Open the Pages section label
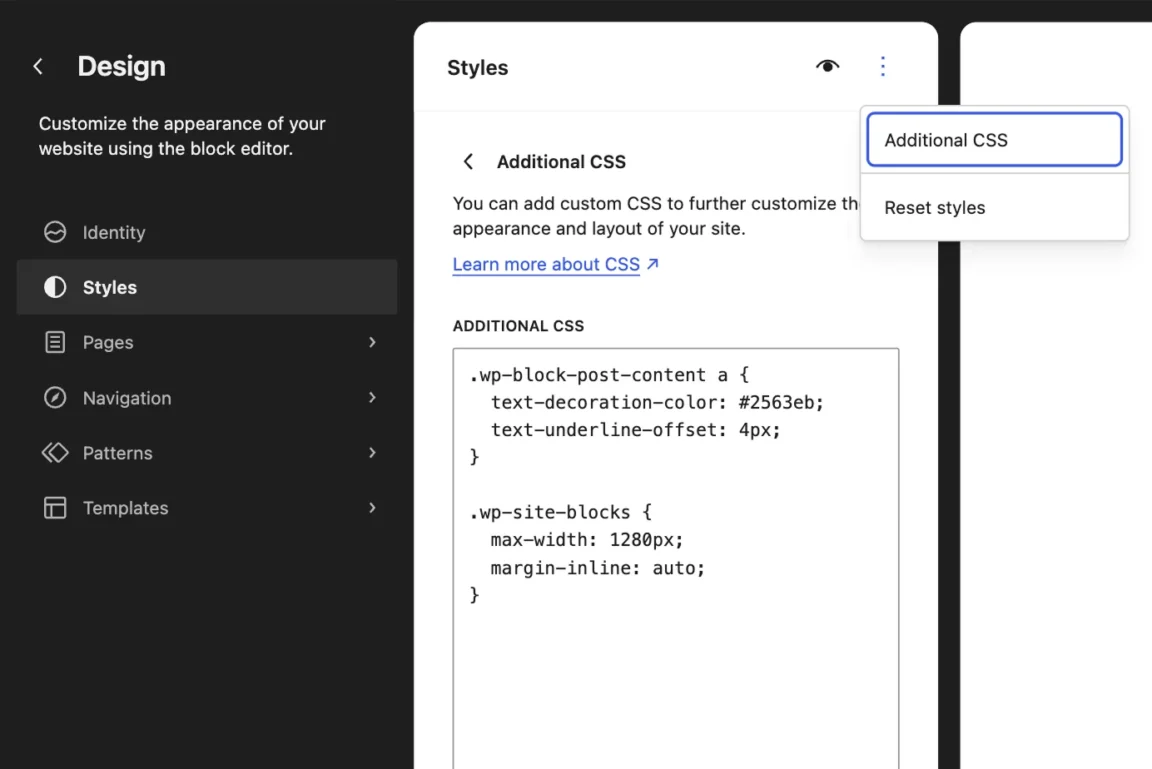This screenshot has height=769, width=1152. click(108, 342)
